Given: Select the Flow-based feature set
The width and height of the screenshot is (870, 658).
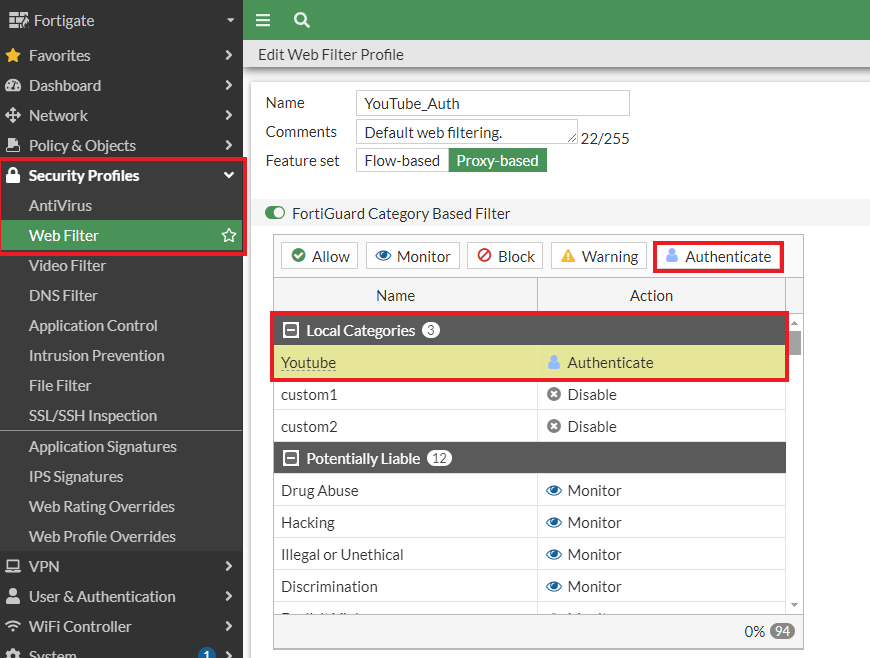Looking at the screenshot, I should click(401, 161).
